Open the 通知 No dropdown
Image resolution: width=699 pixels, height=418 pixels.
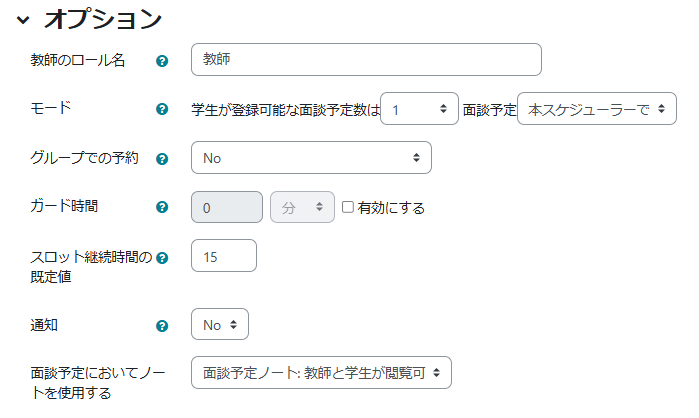pyautogui.click(x=220, y=324)
